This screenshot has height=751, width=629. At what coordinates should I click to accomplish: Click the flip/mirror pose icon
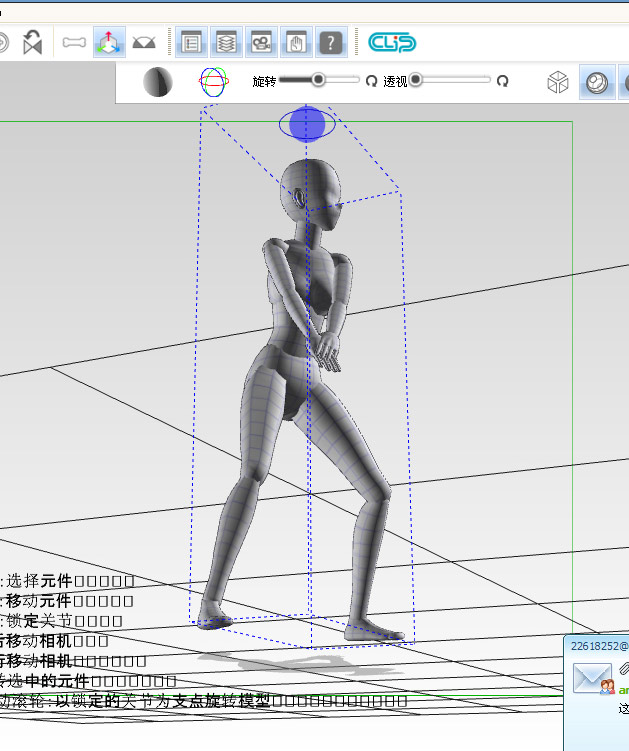(x=32, y=42)
